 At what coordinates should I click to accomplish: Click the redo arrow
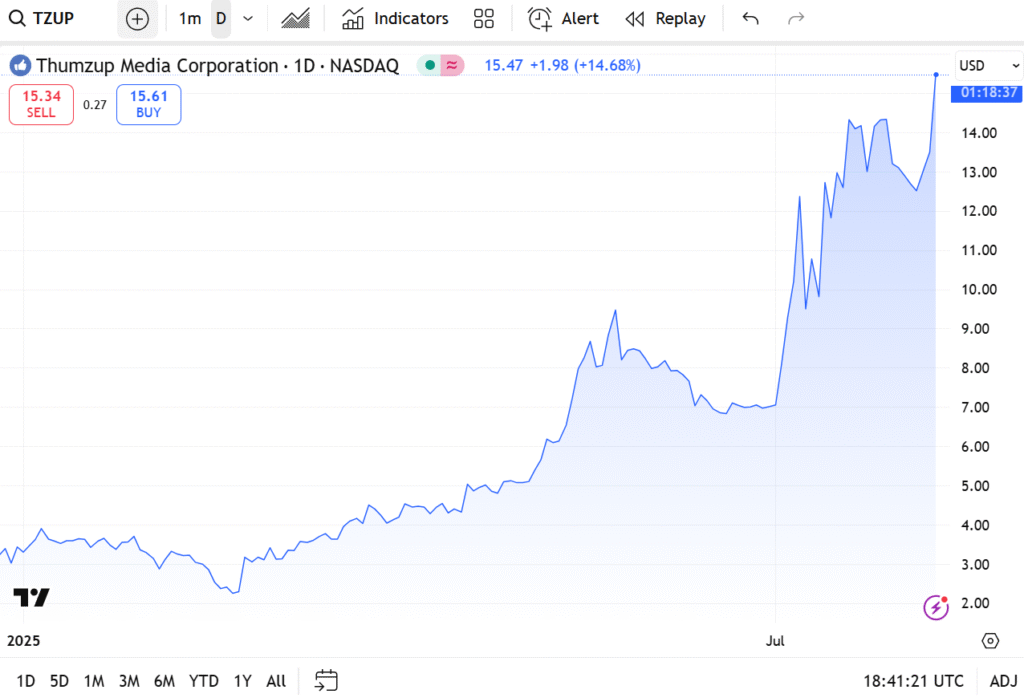(796, 18)
